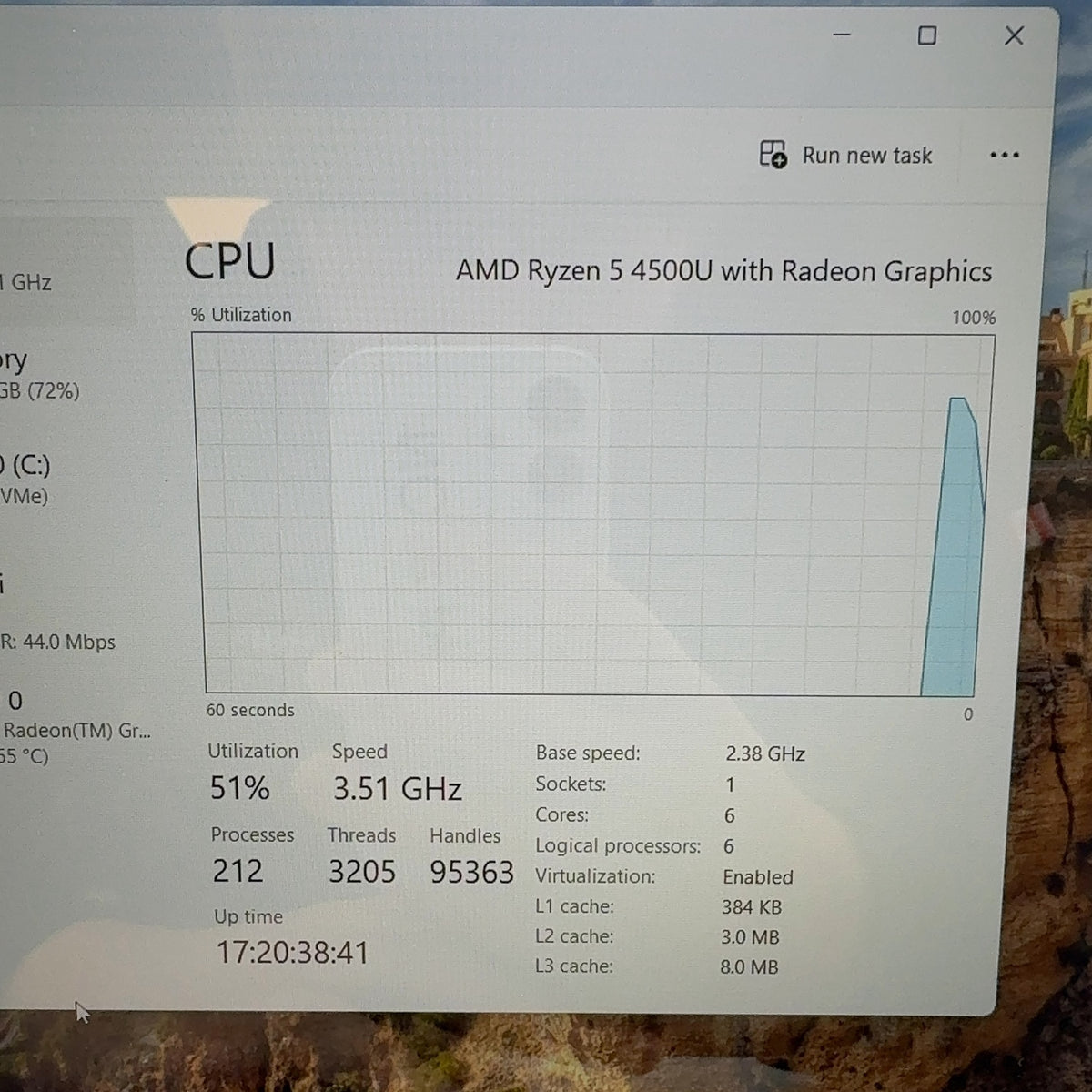Open the three-dot more options menu
The height and width of the screenshot is (1092, 1092).
(x=1005, y=156)
